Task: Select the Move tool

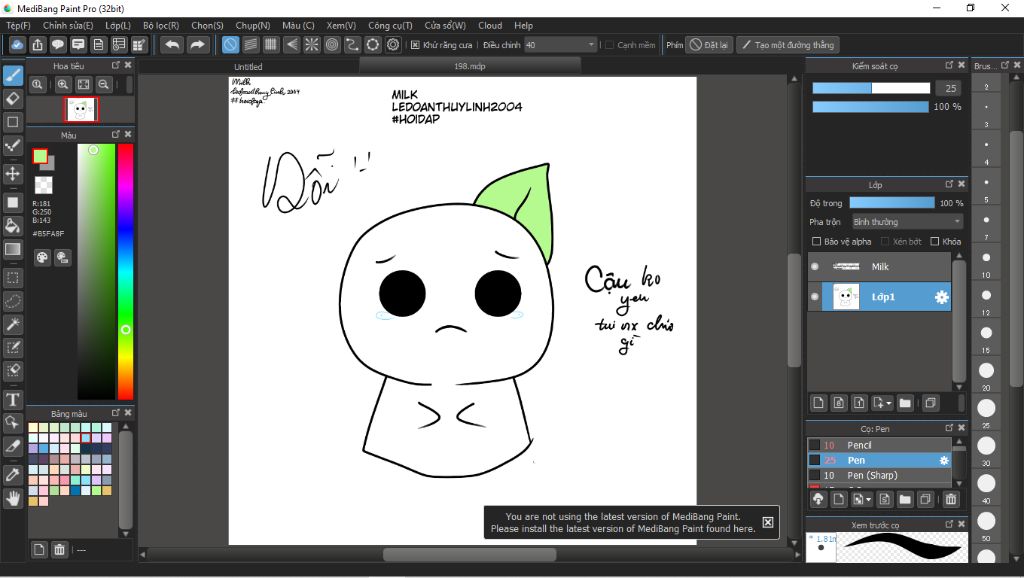Action: click(12, 174)
